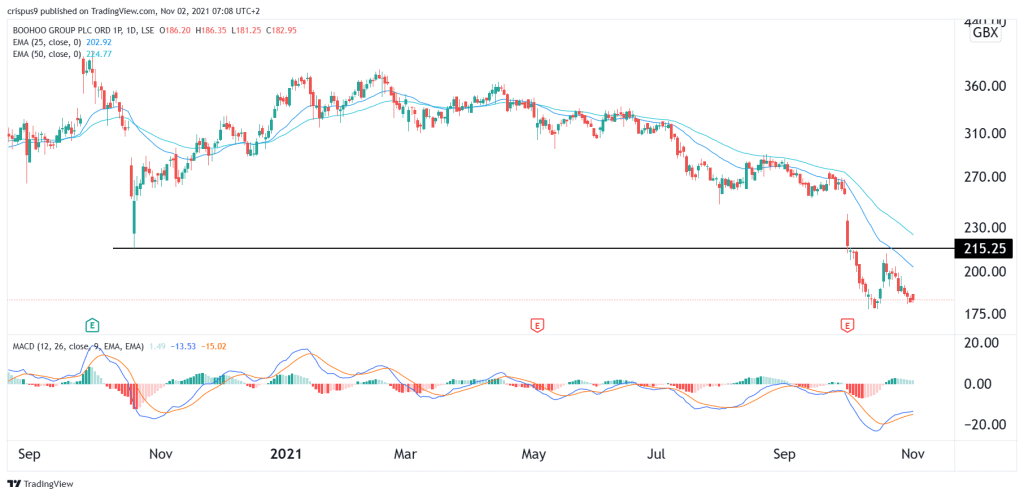Click the 175.00 price axis label
1024x496 pixels.
click(985, 314)
